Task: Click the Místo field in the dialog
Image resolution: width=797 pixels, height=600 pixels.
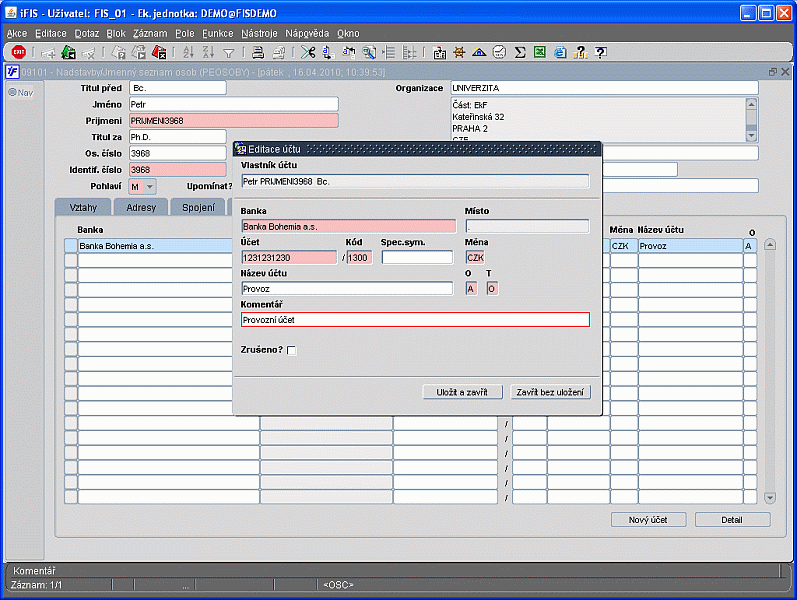Action: point(528,227)
